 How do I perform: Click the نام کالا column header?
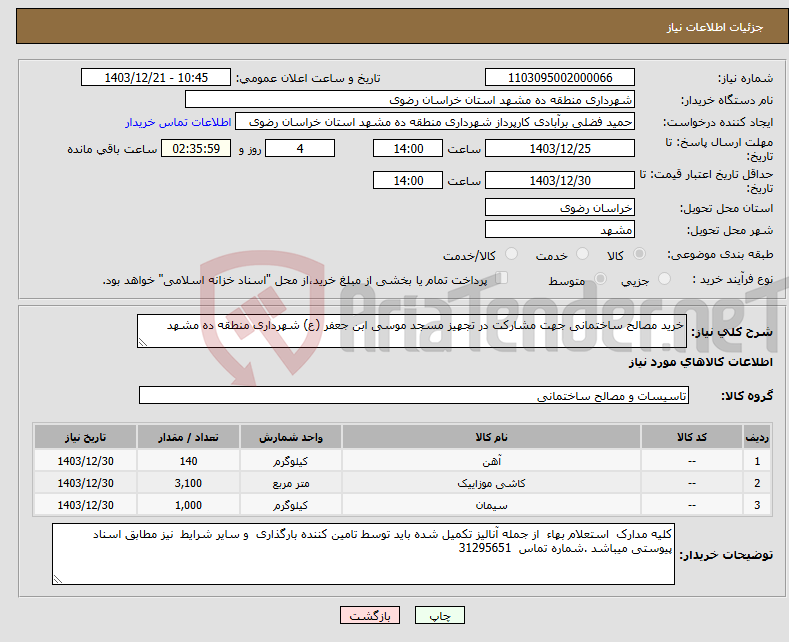[491, 437]
